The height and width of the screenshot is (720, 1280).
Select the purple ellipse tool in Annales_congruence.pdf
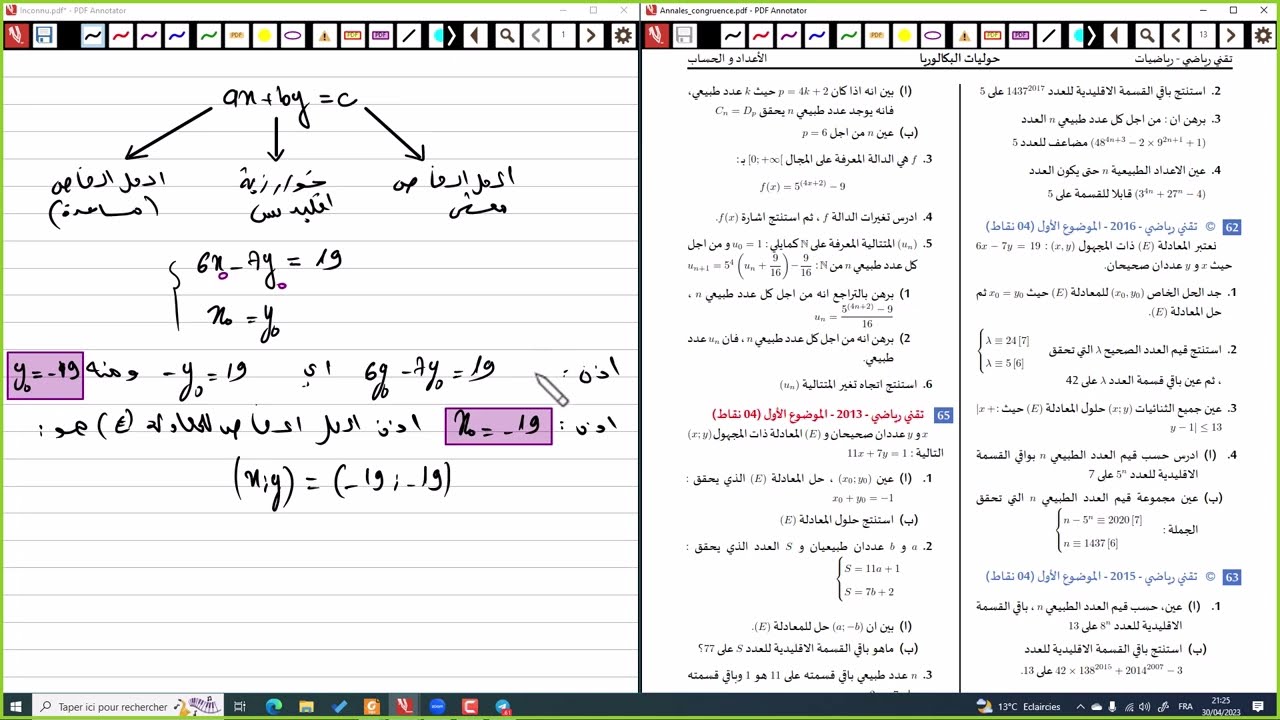932,36
